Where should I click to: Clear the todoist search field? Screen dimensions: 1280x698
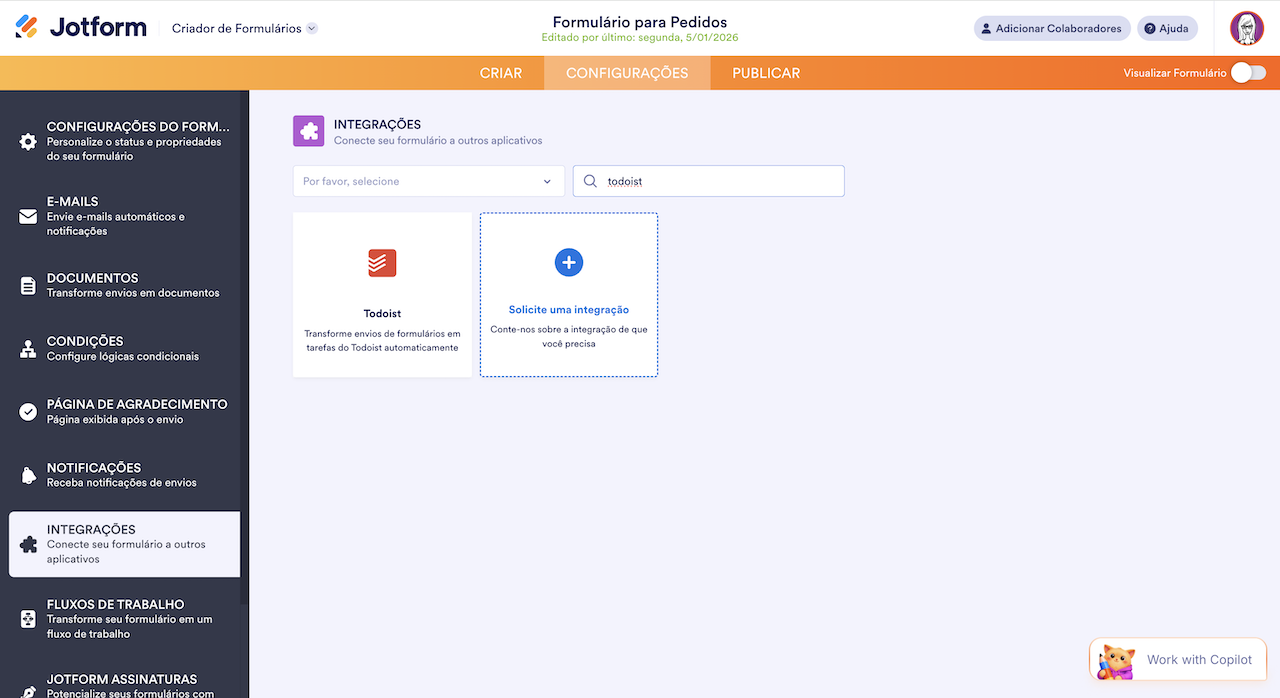(708, 181)
